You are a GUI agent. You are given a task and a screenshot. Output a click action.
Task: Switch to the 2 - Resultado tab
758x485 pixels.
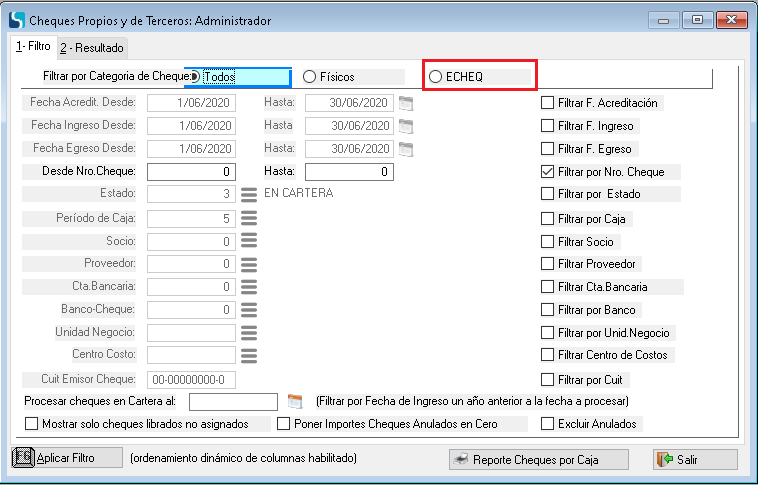(91, 47)
